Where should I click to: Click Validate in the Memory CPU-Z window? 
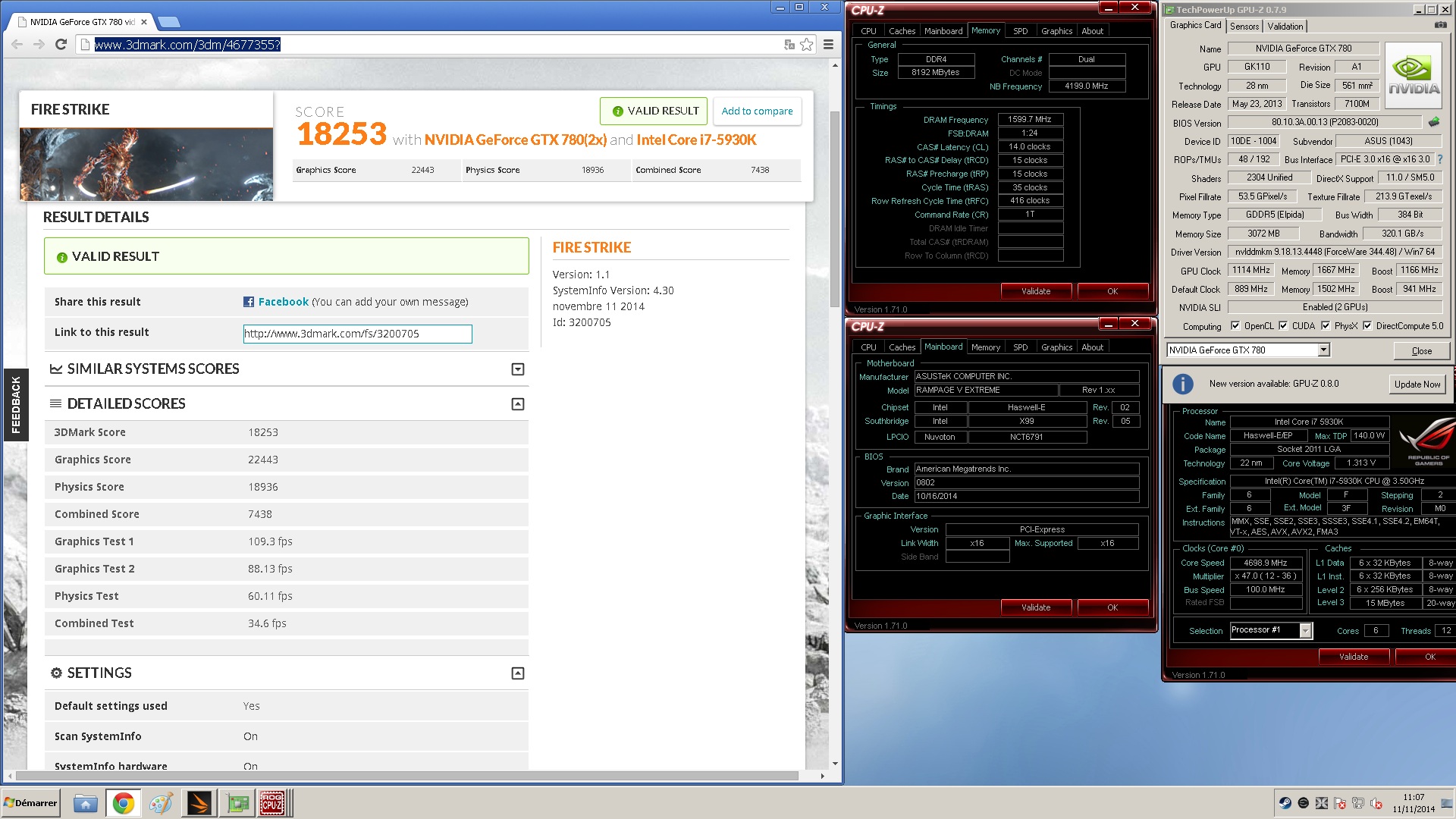pos(1036,291)
